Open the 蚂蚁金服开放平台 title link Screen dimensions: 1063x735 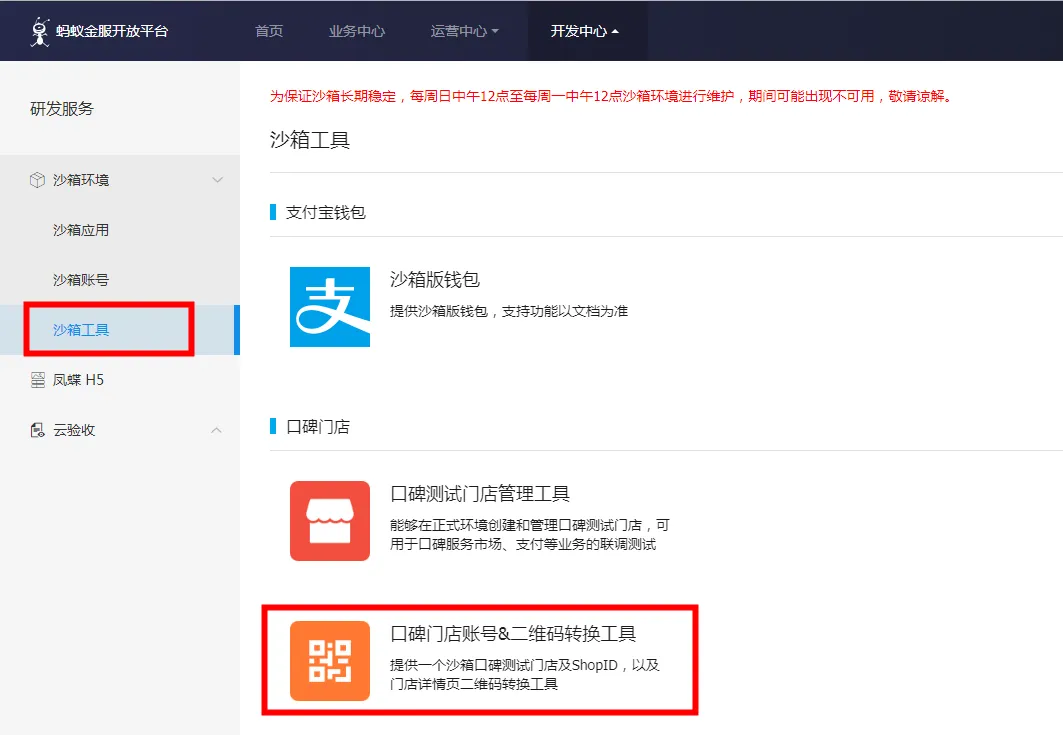pyautogui.click(x=112, y=31)
